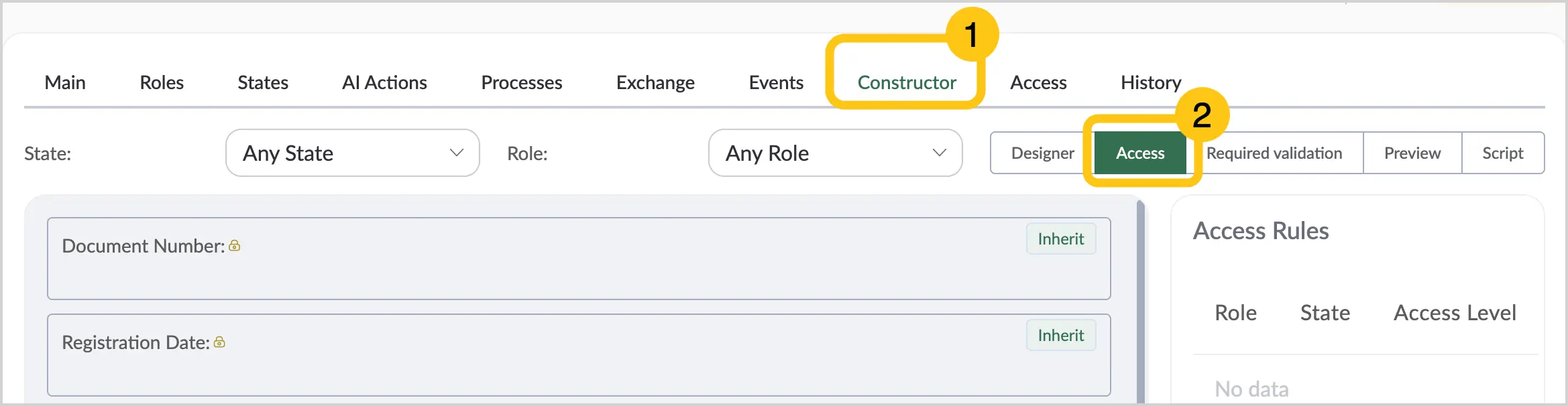Open the Script view
Image resolution: width=1568 pixels, height=406 pixels.
coord(1503,153)
